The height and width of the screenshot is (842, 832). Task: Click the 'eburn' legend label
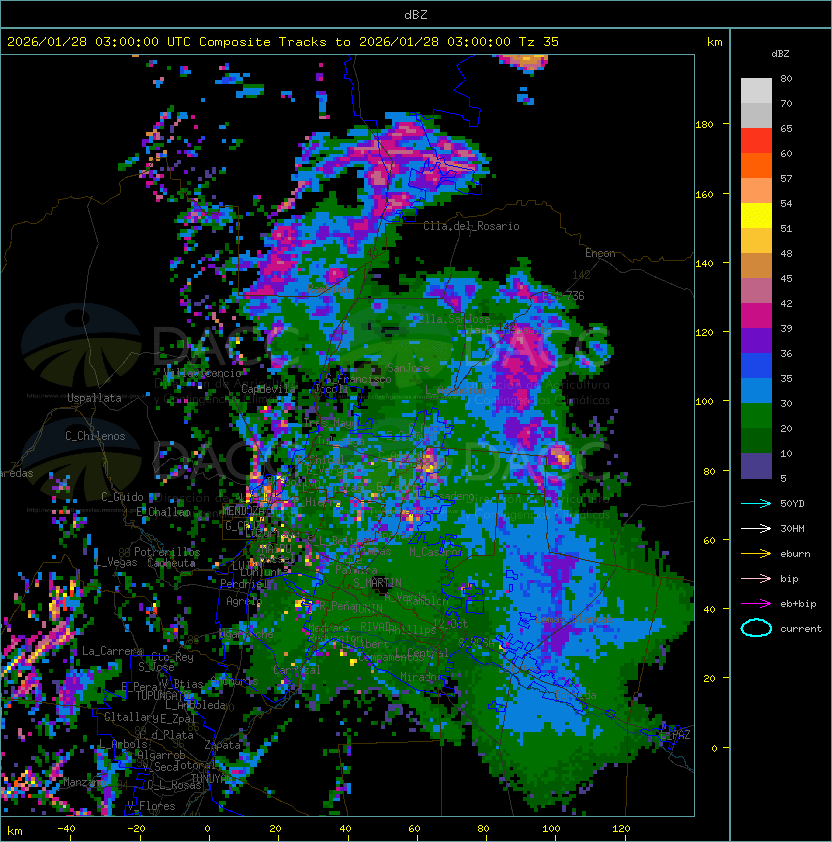point(795,554)
